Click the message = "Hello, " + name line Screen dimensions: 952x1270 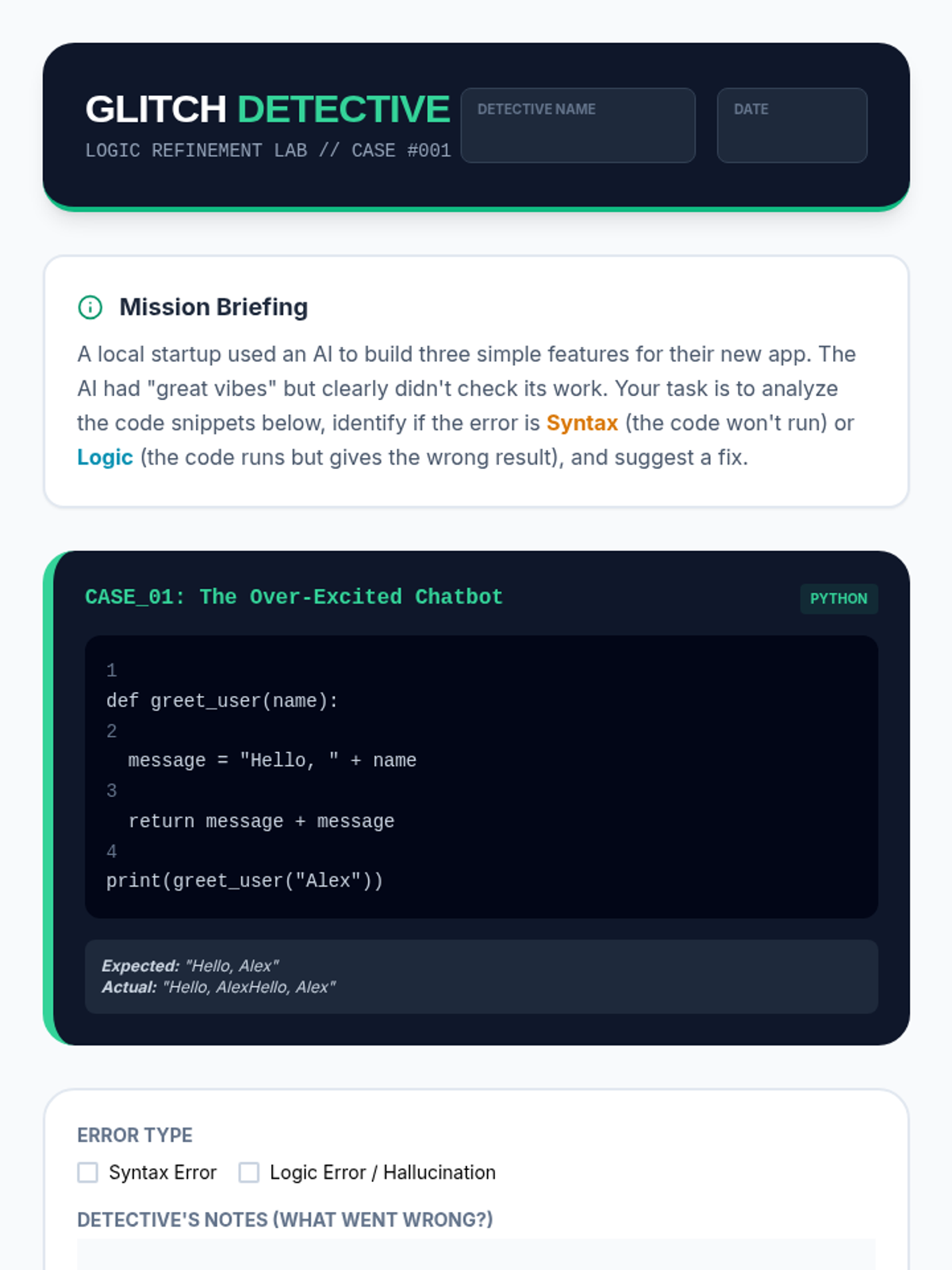pyautogui.click(x=272, y=760)
